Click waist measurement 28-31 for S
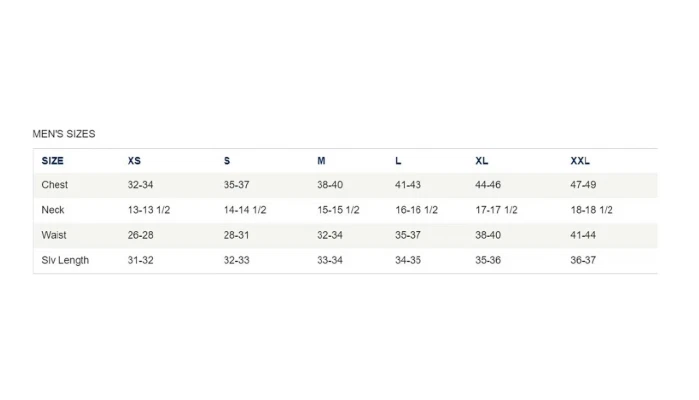699x400 pixels. tap(236, 235)
